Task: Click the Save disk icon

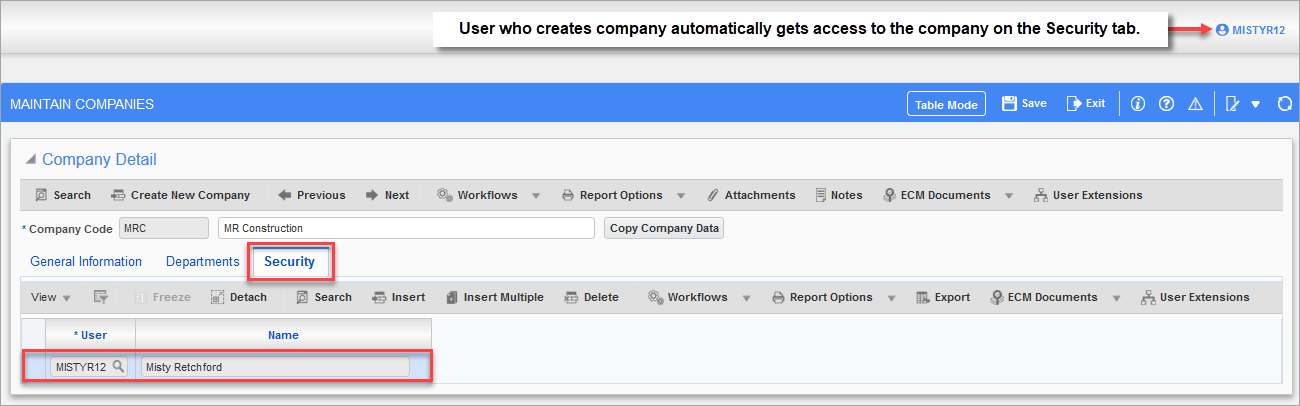Action: (x=1009, y=103)
